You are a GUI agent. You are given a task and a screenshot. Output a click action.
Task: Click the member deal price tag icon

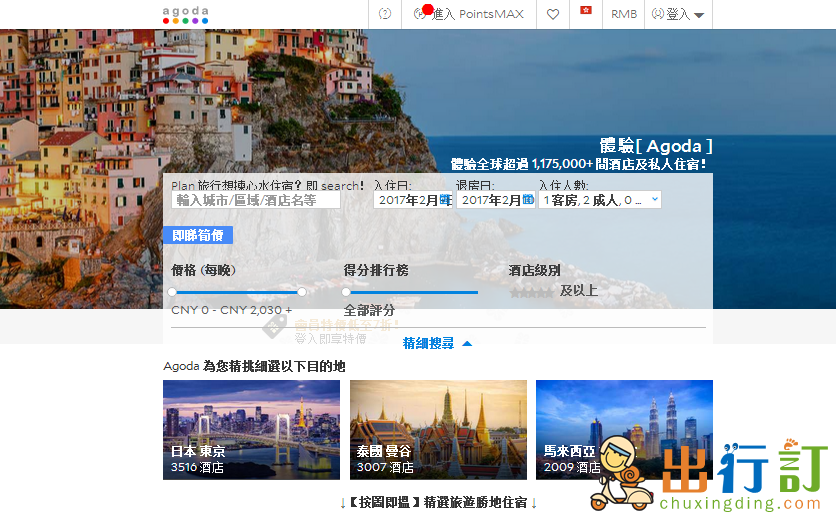point(275,326)
